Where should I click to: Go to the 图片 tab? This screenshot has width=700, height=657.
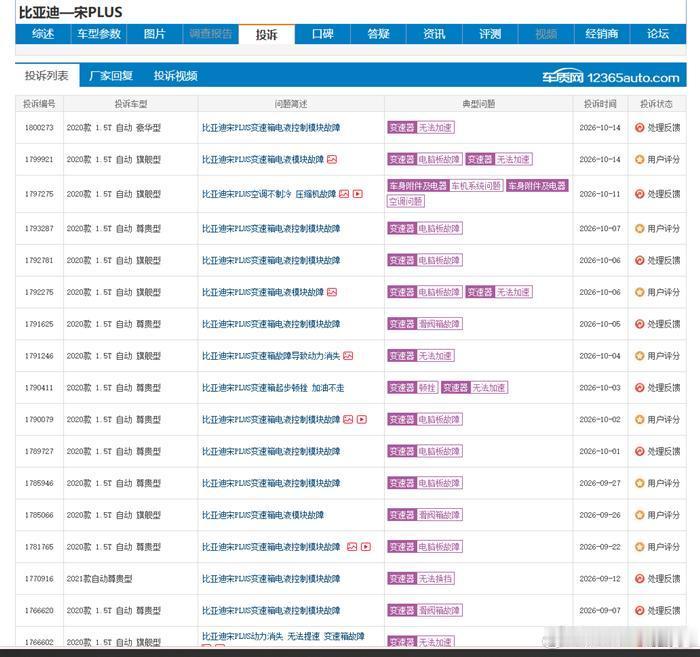click(x=154, y=34)
